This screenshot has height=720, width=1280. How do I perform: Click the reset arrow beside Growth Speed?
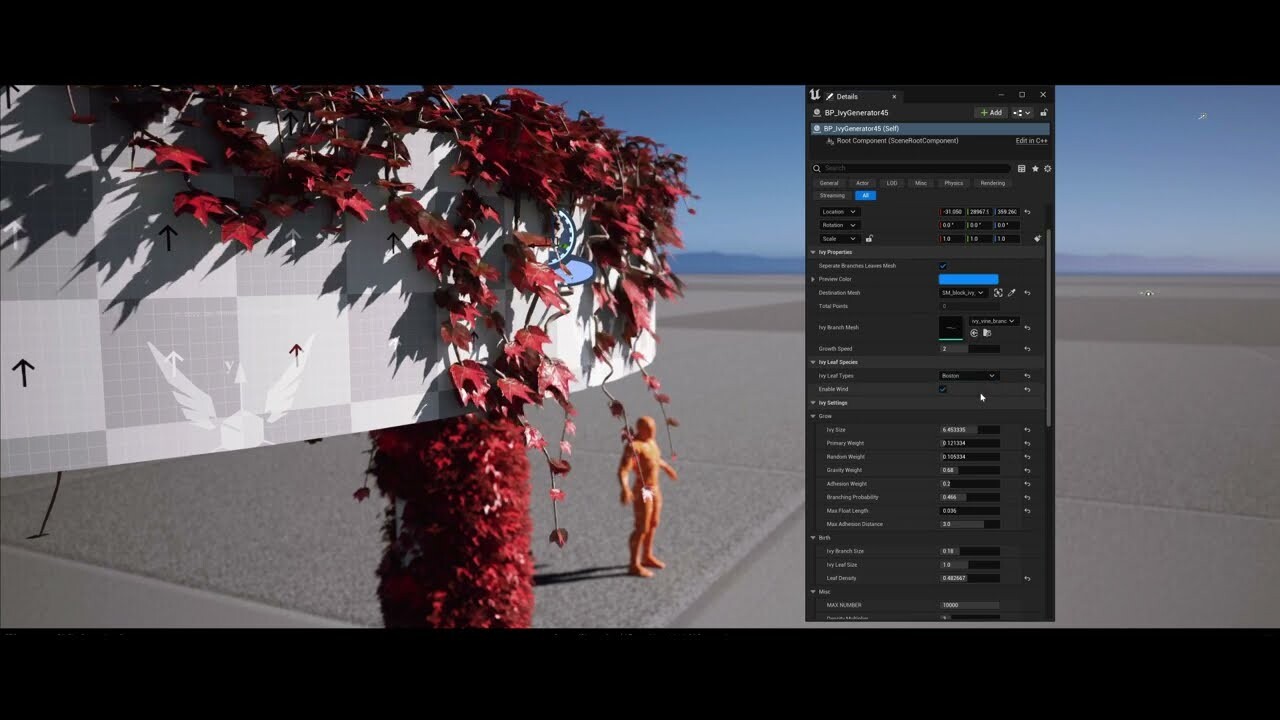[x=1027, y=349]
